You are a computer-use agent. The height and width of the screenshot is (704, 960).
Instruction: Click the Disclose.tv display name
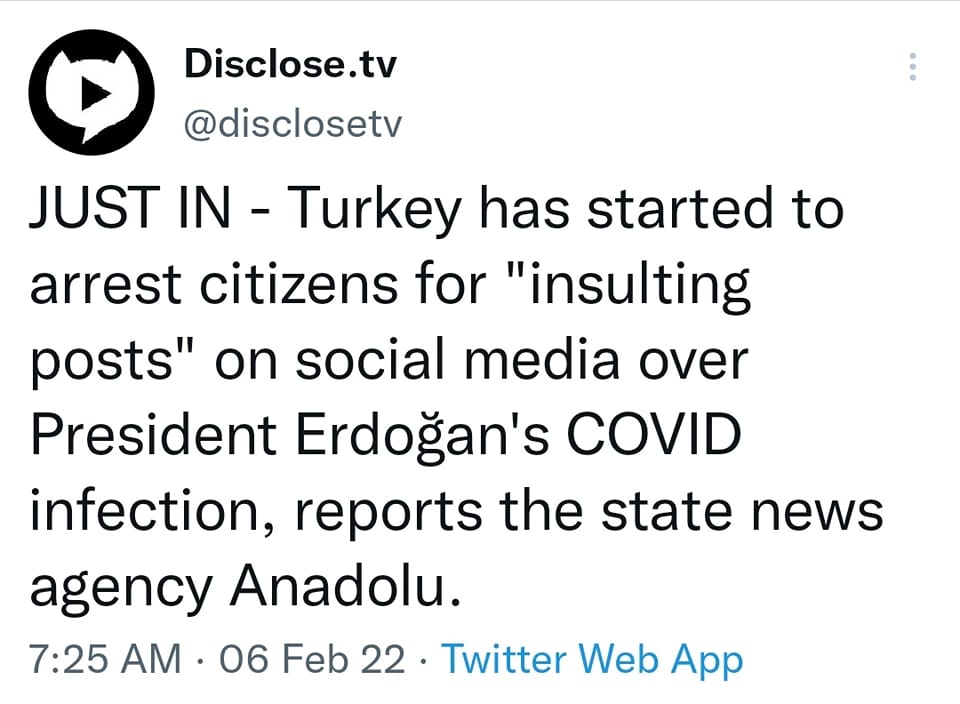pyautogui.click(x=290, y=66)
